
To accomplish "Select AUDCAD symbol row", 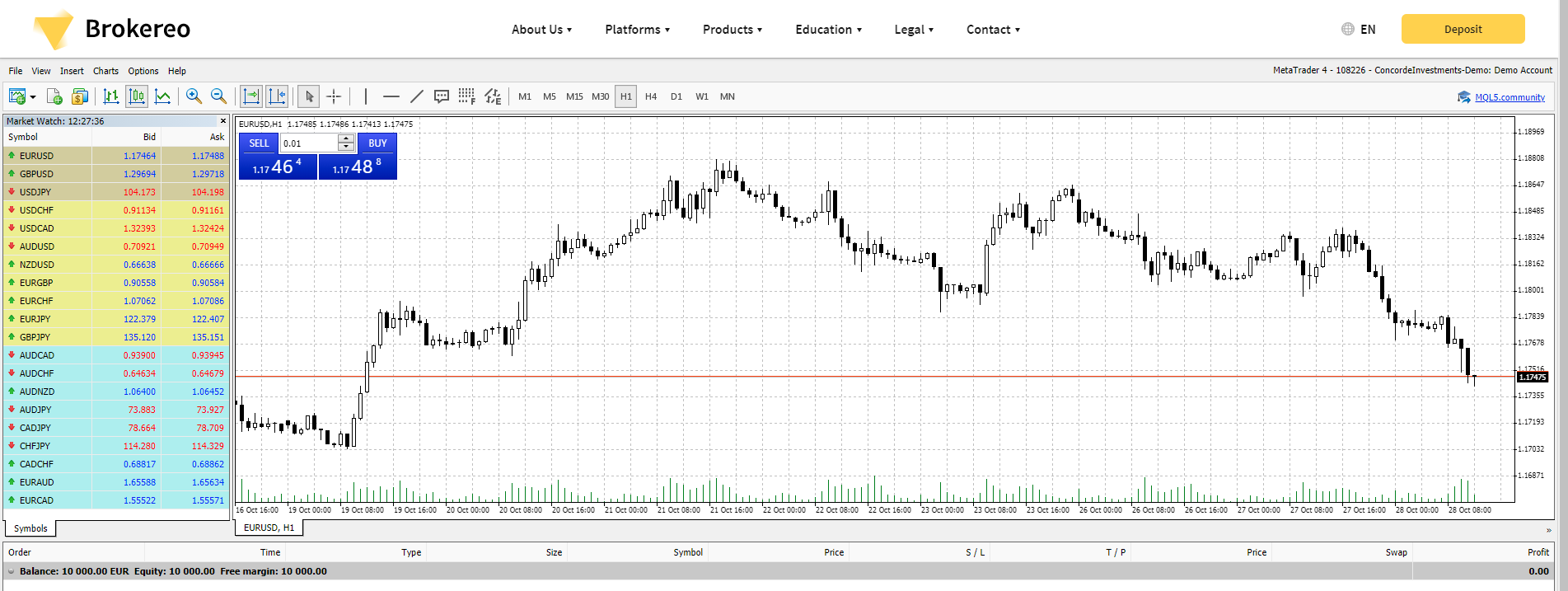I will (x=116, y=355).
